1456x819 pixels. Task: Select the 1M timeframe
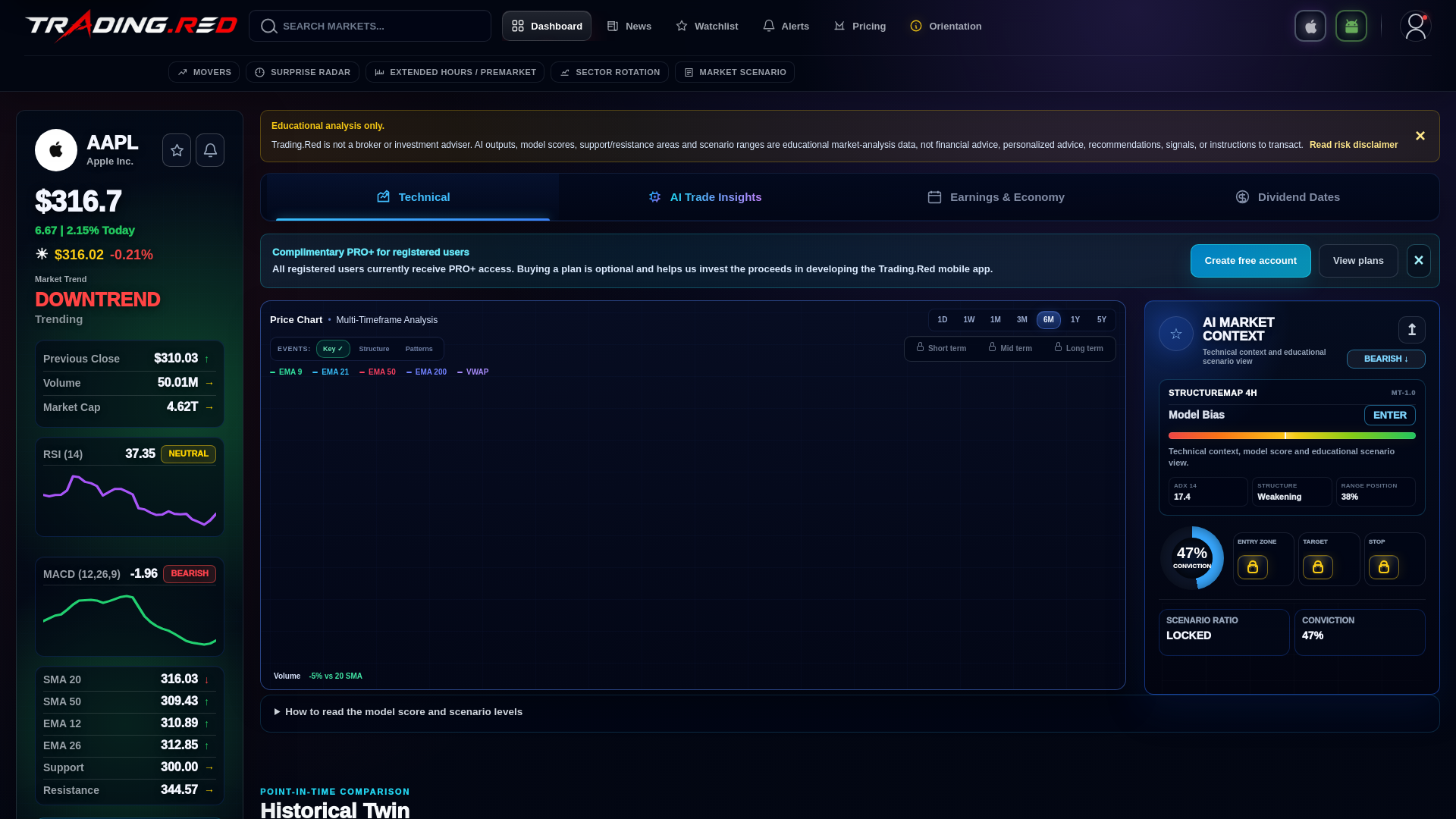(996, 320)
